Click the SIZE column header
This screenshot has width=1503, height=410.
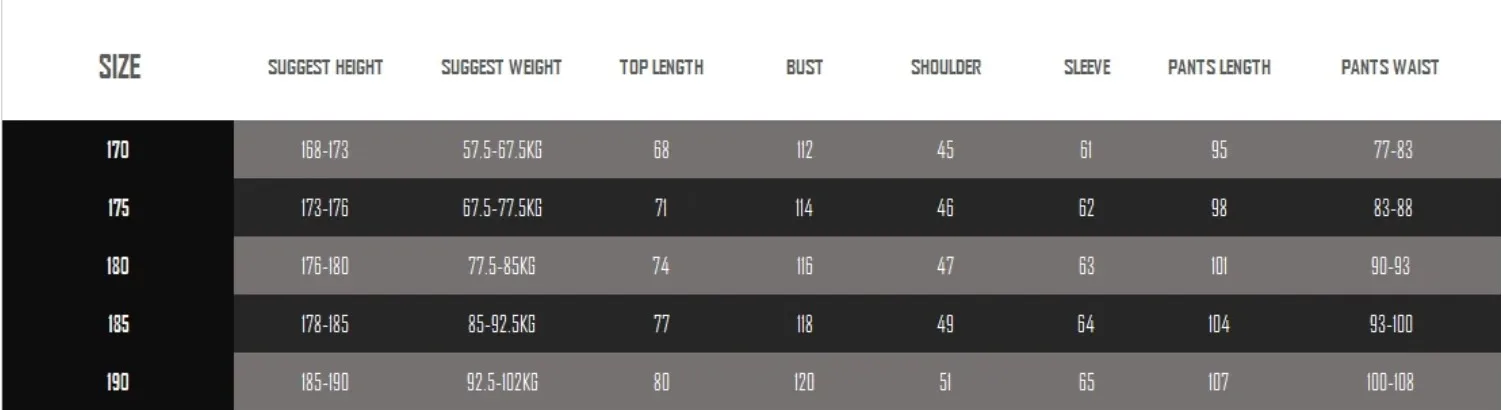click(119, 67)
